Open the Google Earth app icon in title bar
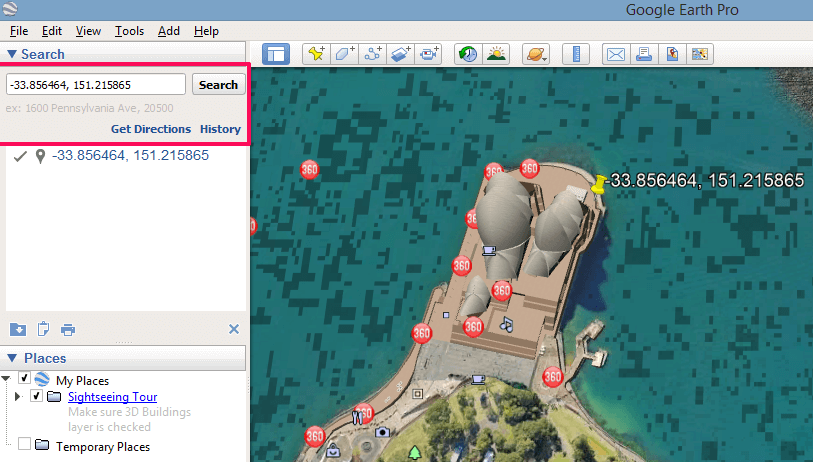 9,9
